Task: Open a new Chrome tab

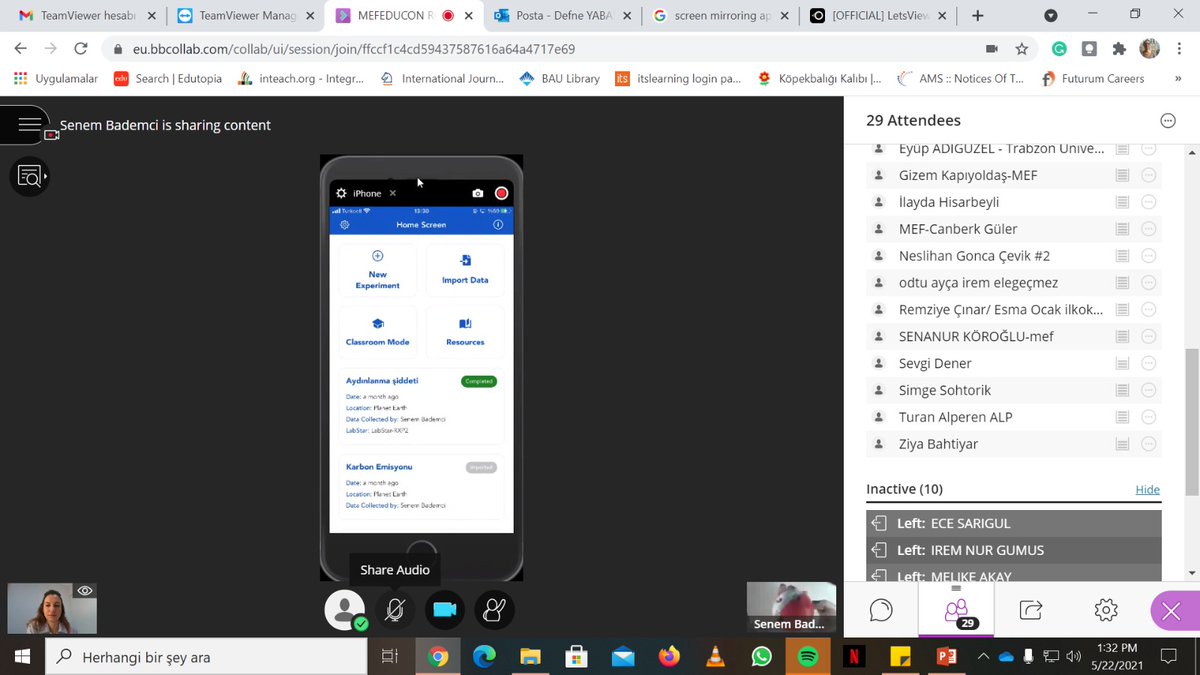Action: coord(977,16)
